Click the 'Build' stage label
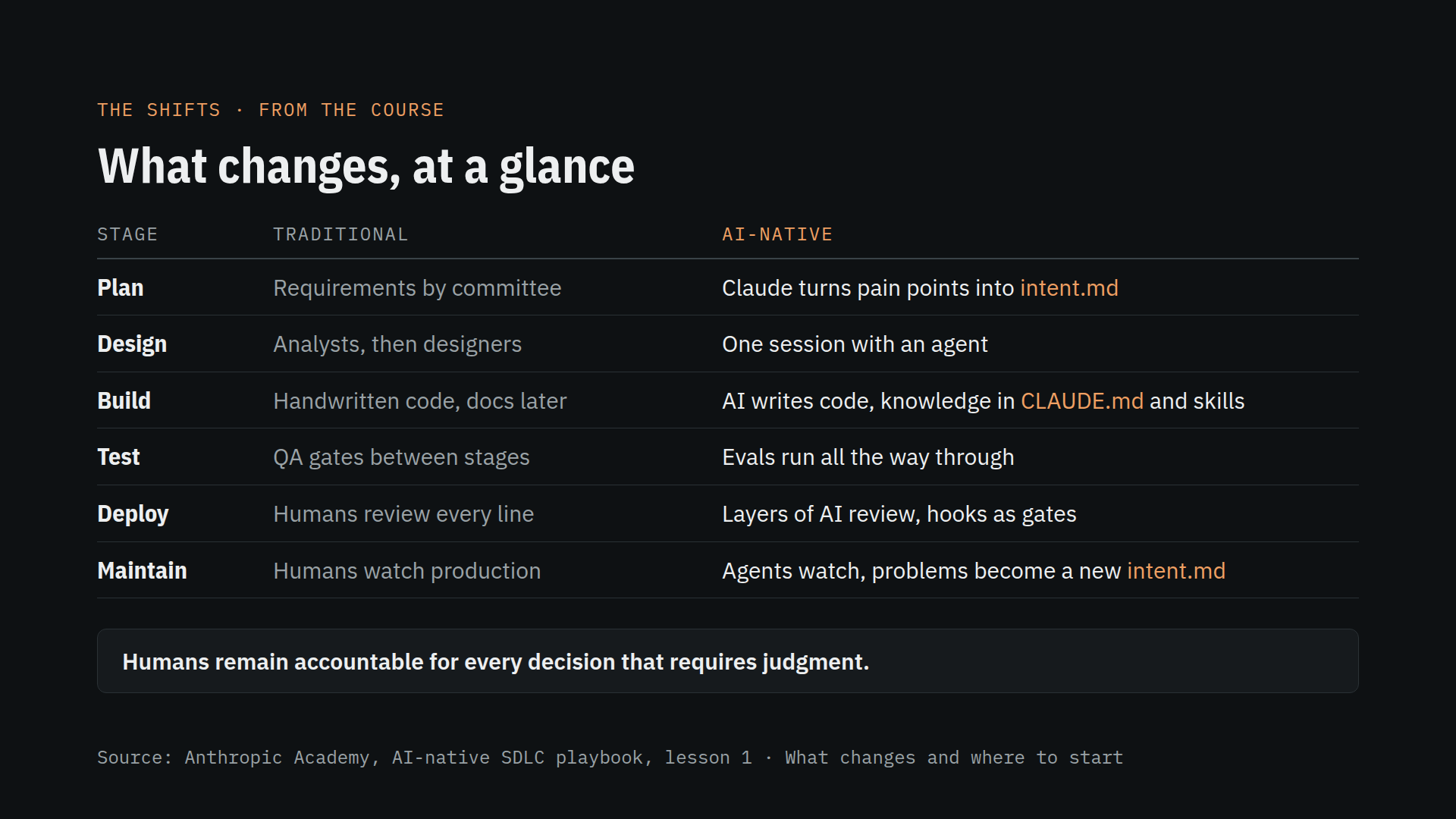This screenshot has height=819, width=1456. click(x=124, y=401)
